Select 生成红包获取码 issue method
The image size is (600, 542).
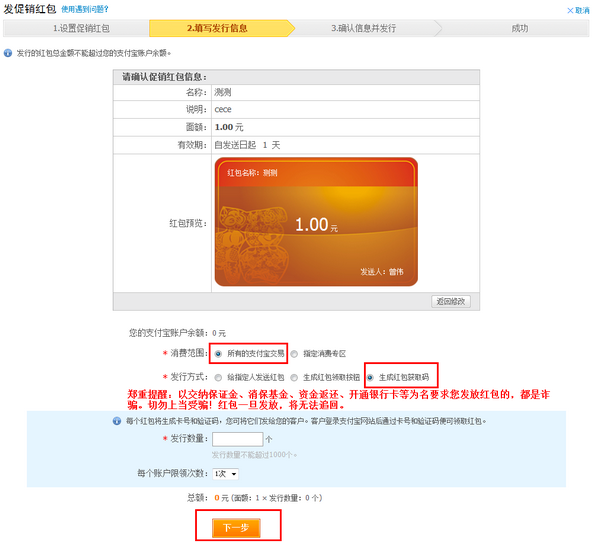pos(371,377)
